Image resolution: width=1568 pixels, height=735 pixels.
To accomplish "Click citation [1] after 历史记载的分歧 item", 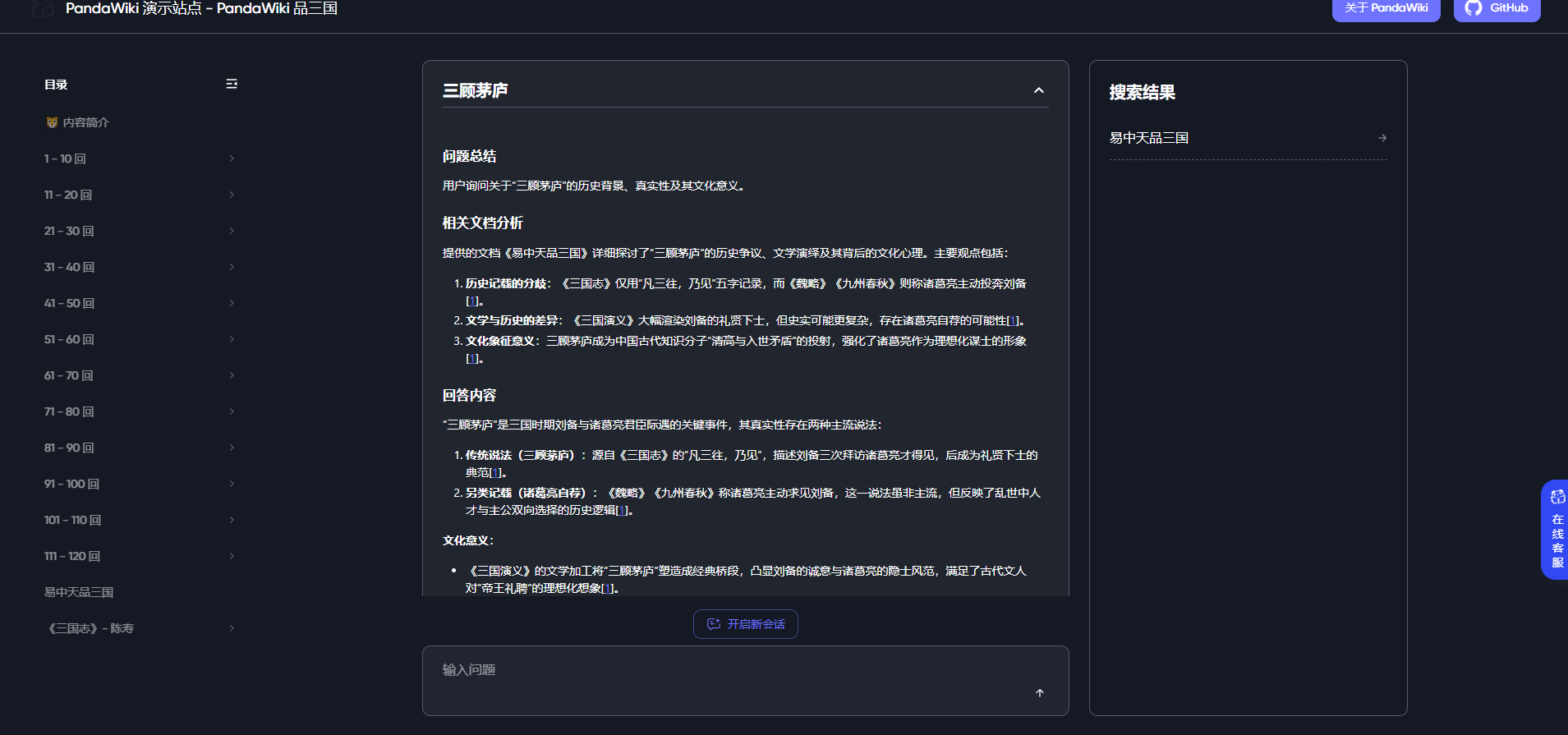I will click(x=472, y=301).
